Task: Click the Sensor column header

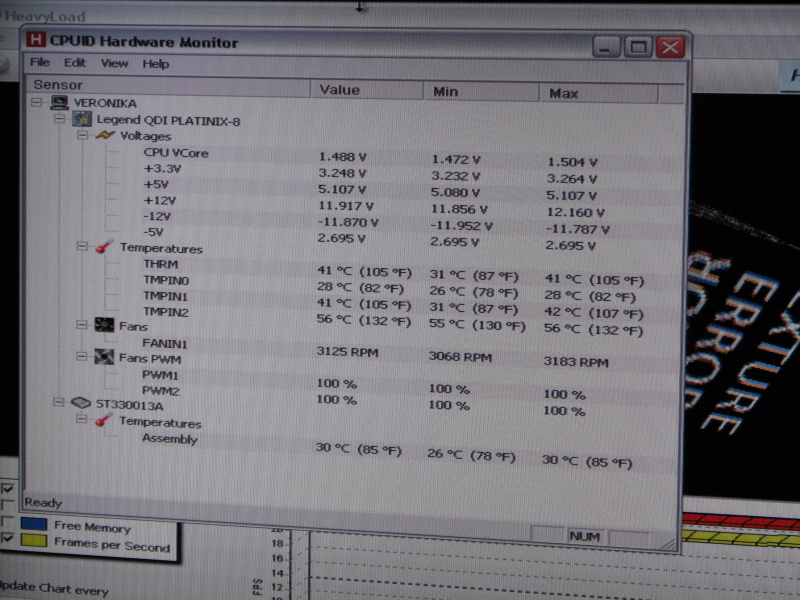Action: click(168, 86)
